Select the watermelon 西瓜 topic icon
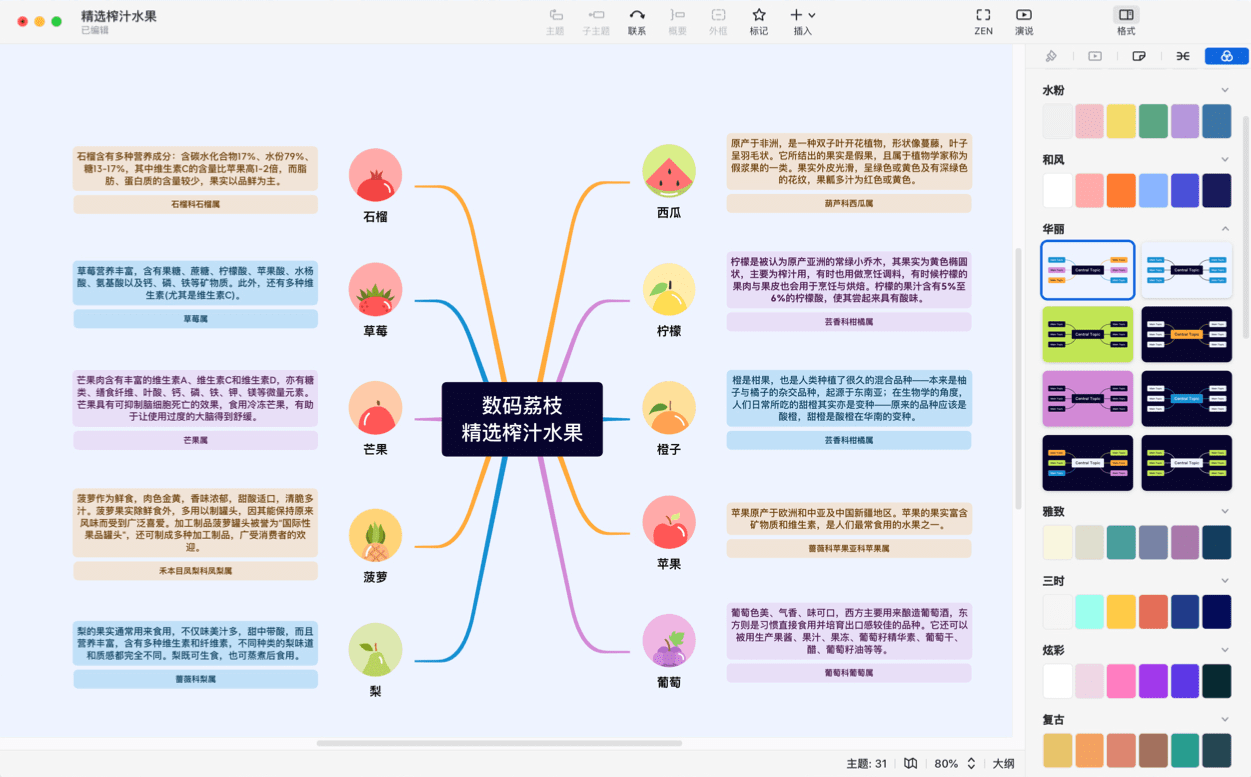The image size is (1251, 777). [669, 171]
